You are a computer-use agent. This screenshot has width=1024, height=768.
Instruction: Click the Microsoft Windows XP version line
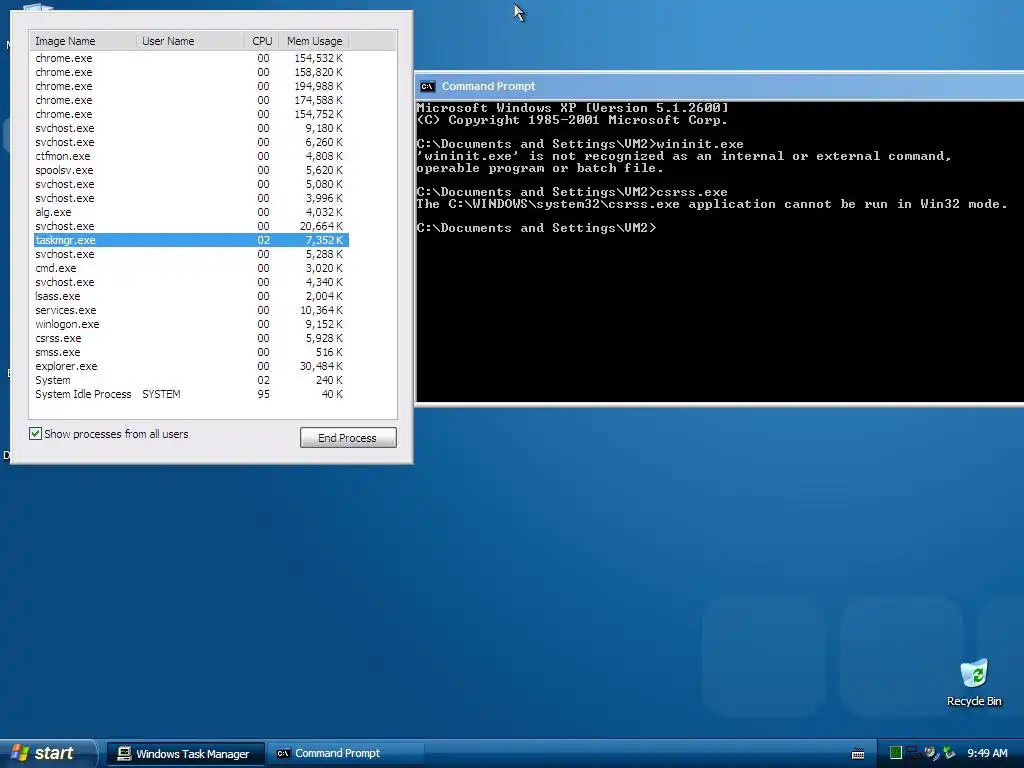572,108
